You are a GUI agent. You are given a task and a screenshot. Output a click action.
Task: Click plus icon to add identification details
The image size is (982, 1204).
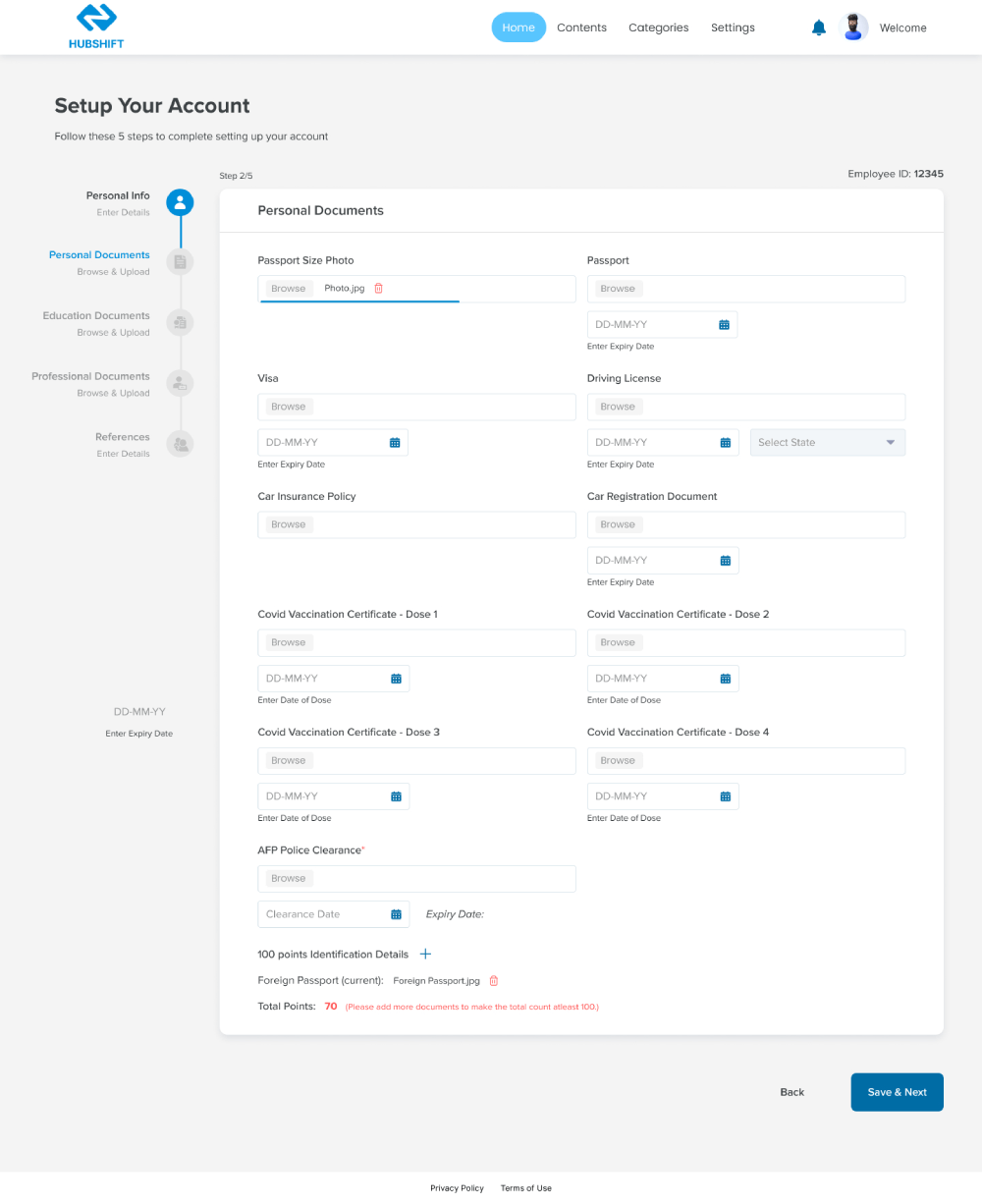click(425, 954)
